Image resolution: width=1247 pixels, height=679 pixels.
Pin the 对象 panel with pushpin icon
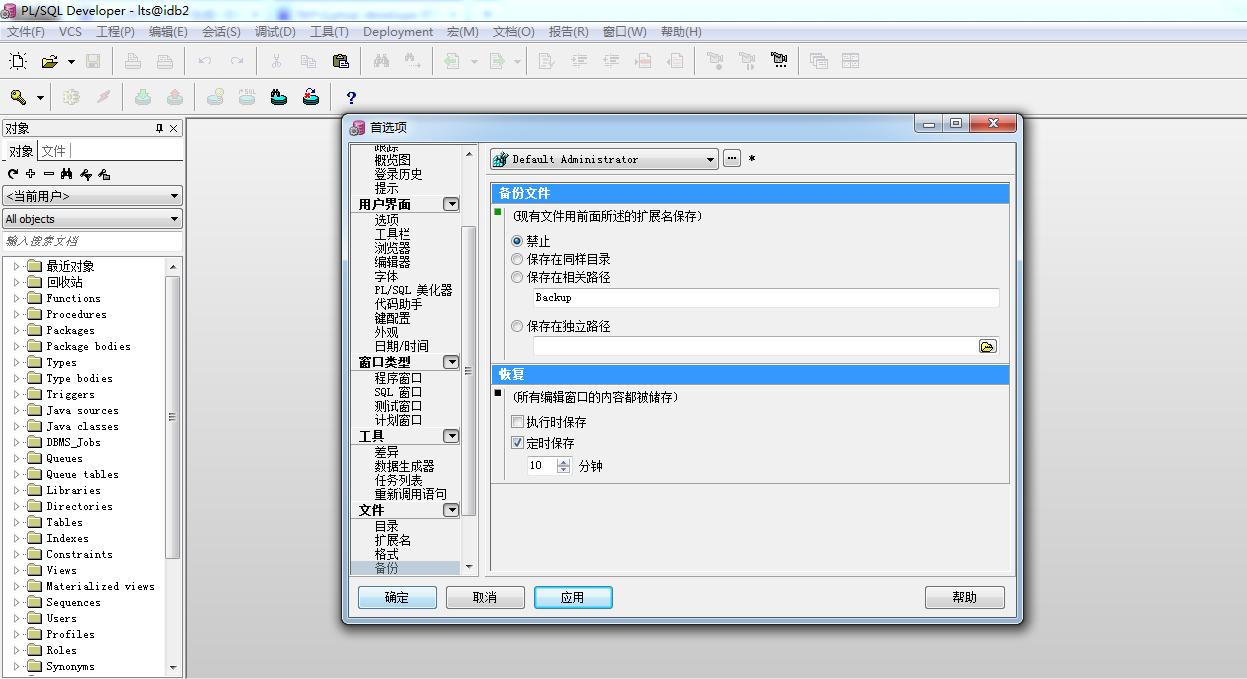tap(159, 128)
